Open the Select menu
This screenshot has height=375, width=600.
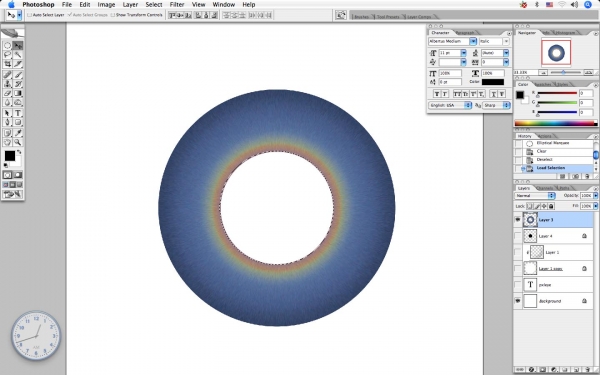[154, 5]
